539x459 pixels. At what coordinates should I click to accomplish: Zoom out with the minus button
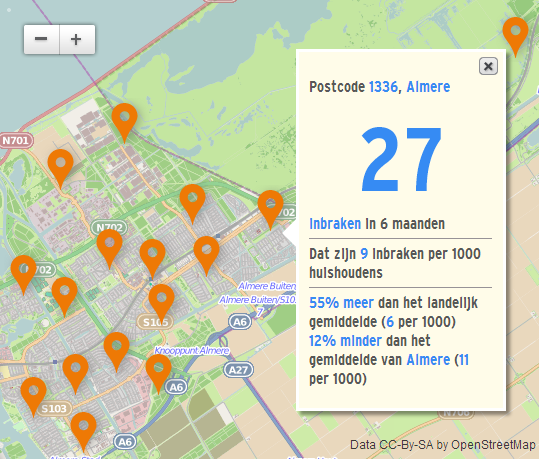pyautogui.click(x=42, y=39)
